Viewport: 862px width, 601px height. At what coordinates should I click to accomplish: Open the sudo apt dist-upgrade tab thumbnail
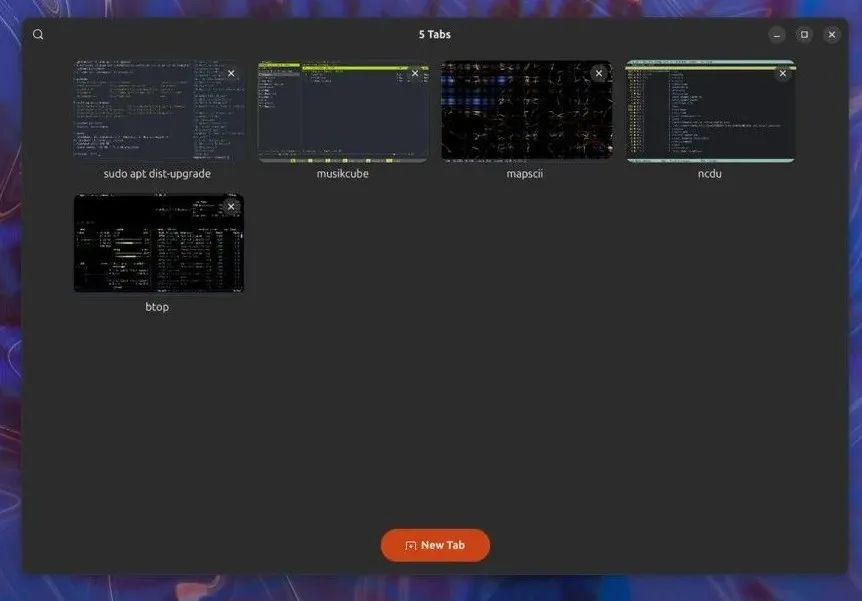[159, 111]
